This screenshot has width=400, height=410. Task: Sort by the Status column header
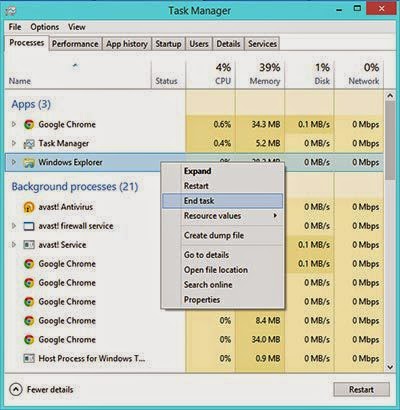[x=168, y=74]
